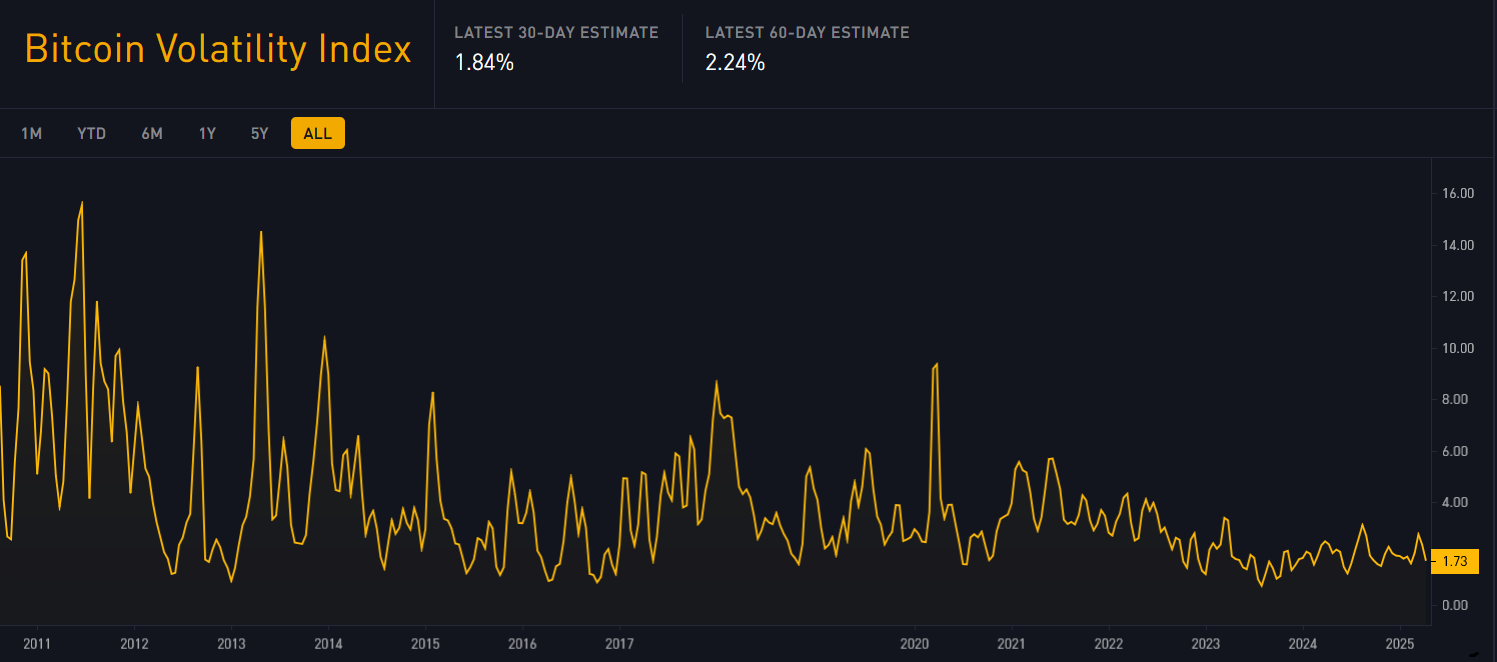The image size is (1497, 662).
Task: Switch to the 5Y range
Action: coord(260,133)
